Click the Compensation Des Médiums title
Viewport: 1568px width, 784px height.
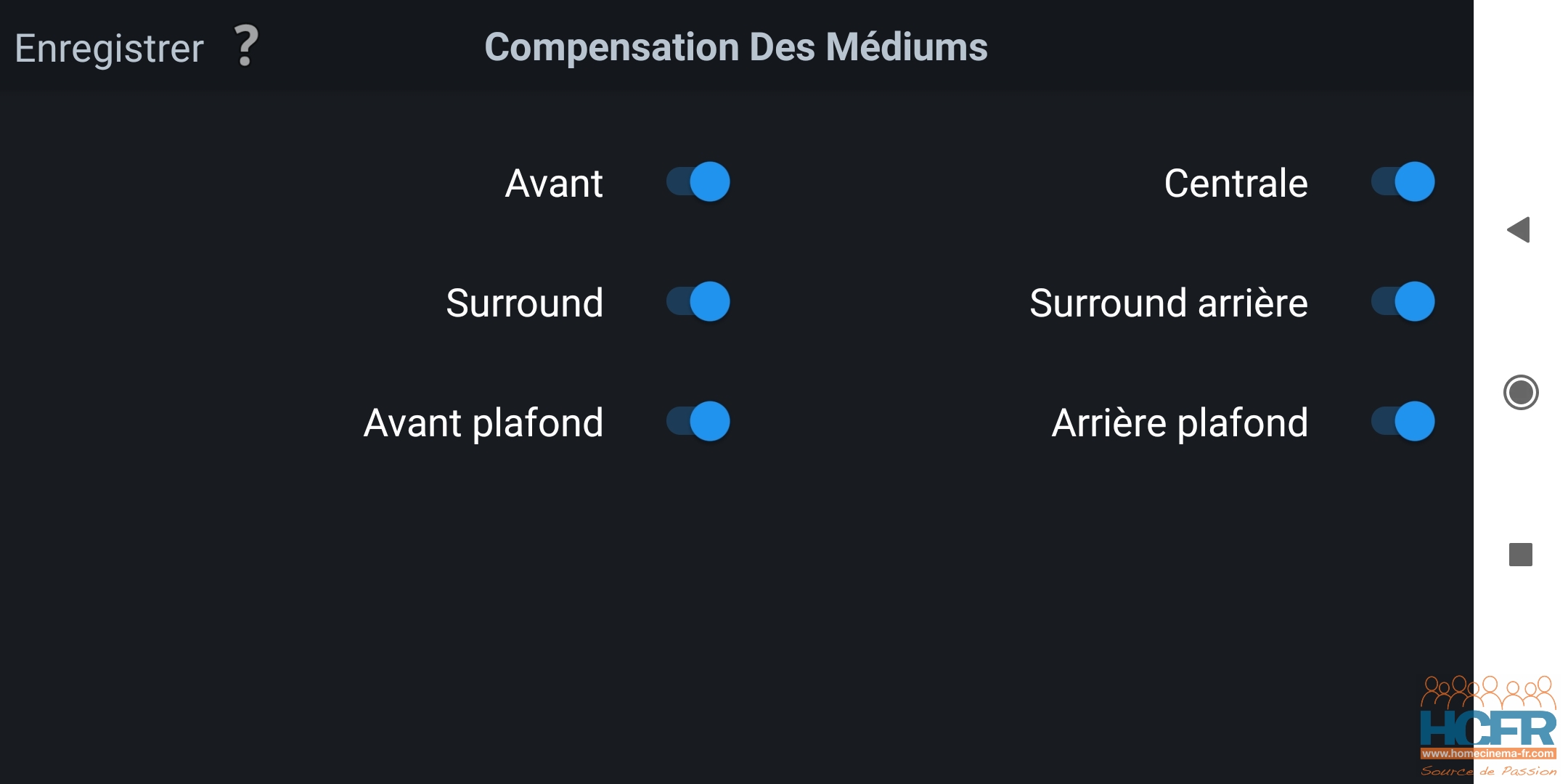point(736,47)
